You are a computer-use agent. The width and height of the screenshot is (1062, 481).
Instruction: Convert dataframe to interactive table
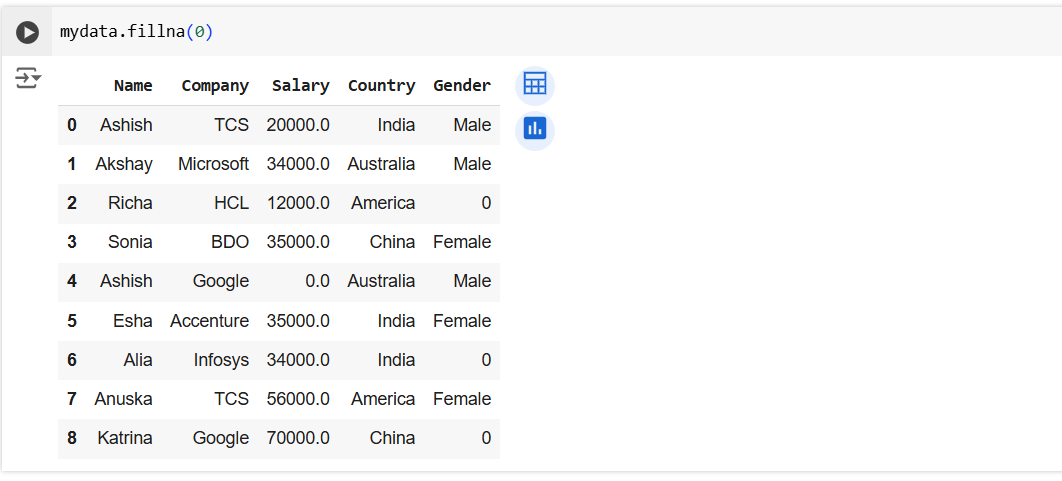[x=535, y=85]
